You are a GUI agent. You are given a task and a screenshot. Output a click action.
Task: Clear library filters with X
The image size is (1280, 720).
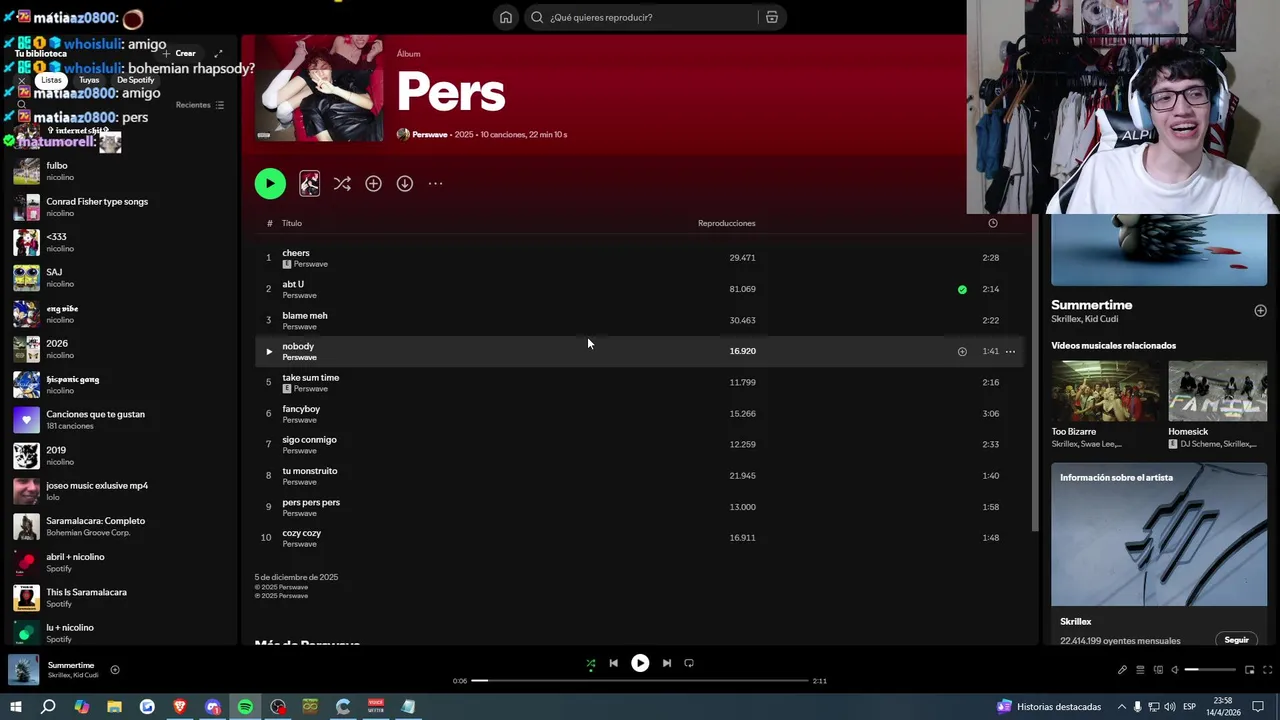pos(22,80)
